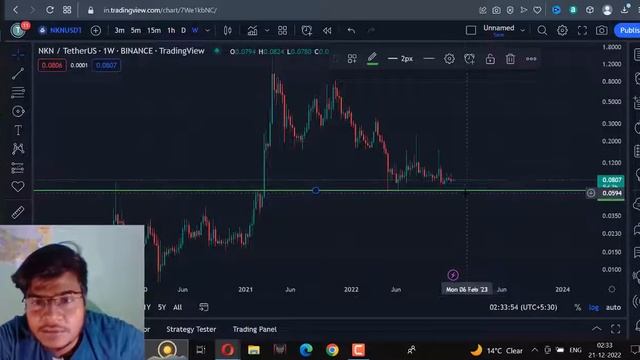This screenshot has height=360, width=640.
Task: Toggle log scale mode
Action: (593, 307)
